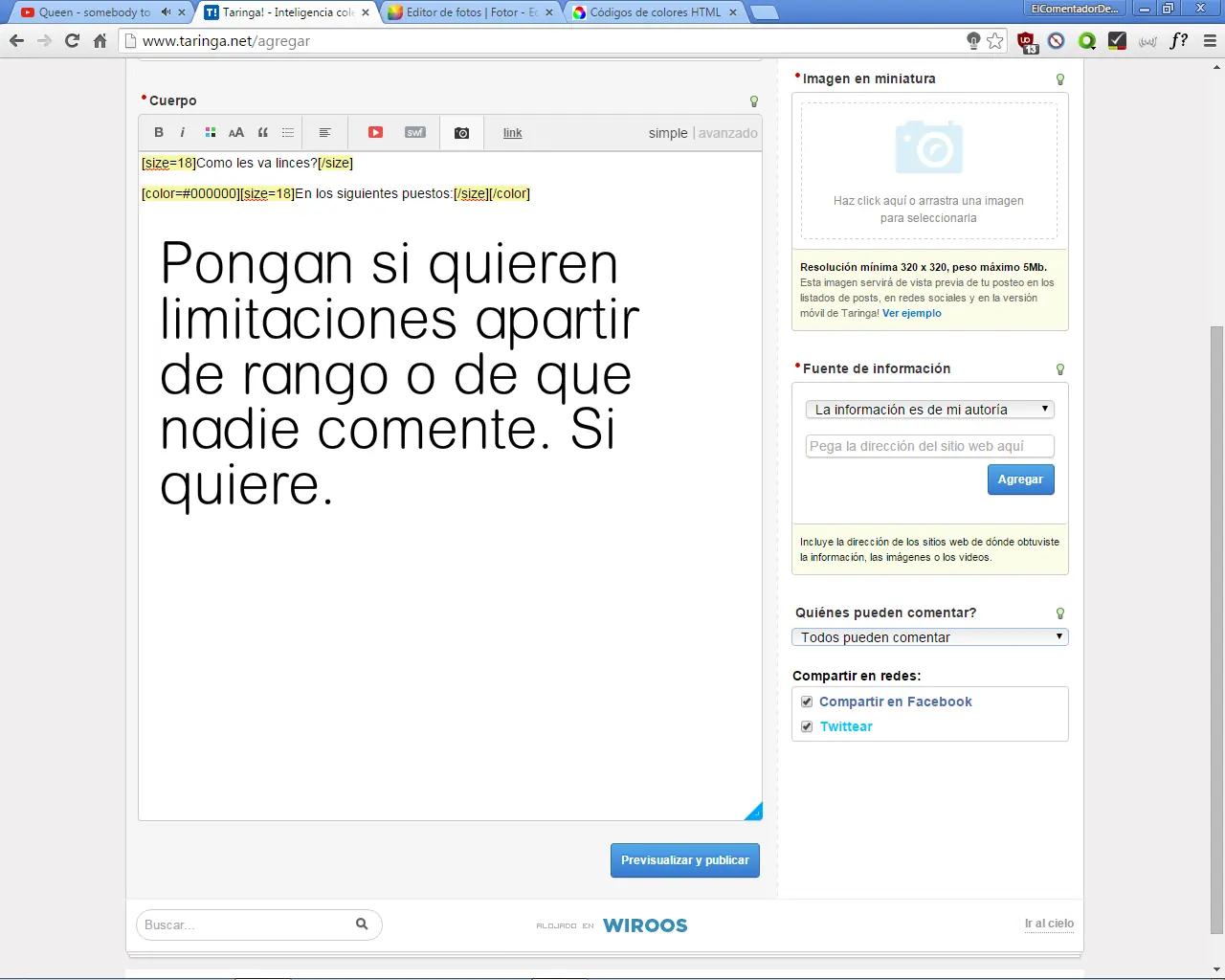Screen dimensions: 1225x980
Task: Click the camera icon to insert an image
Action: point(462,133)
